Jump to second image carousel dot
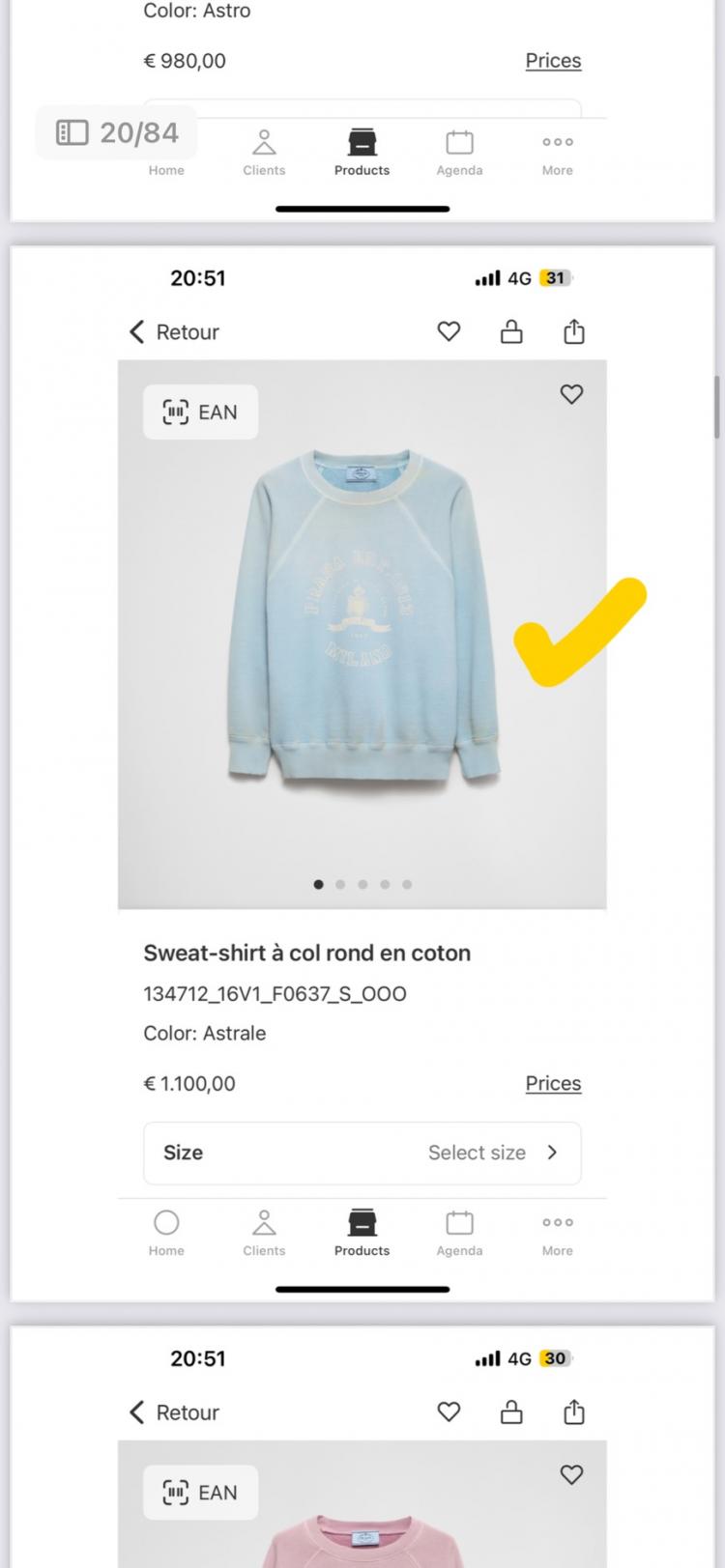The width and height of the screenshot is (725, 1568). coord(340,884)
